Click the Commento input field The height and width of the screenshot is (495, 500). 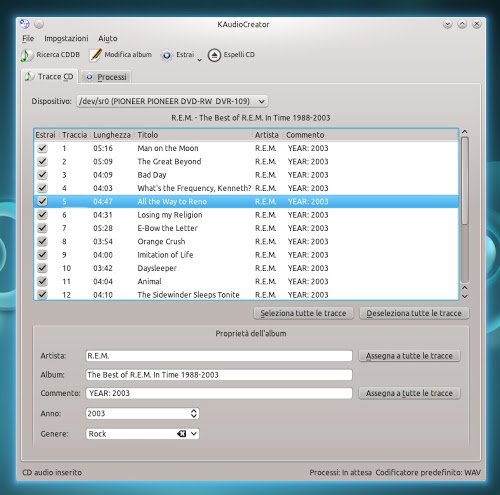pyautogui.click(x=219, y=393)
